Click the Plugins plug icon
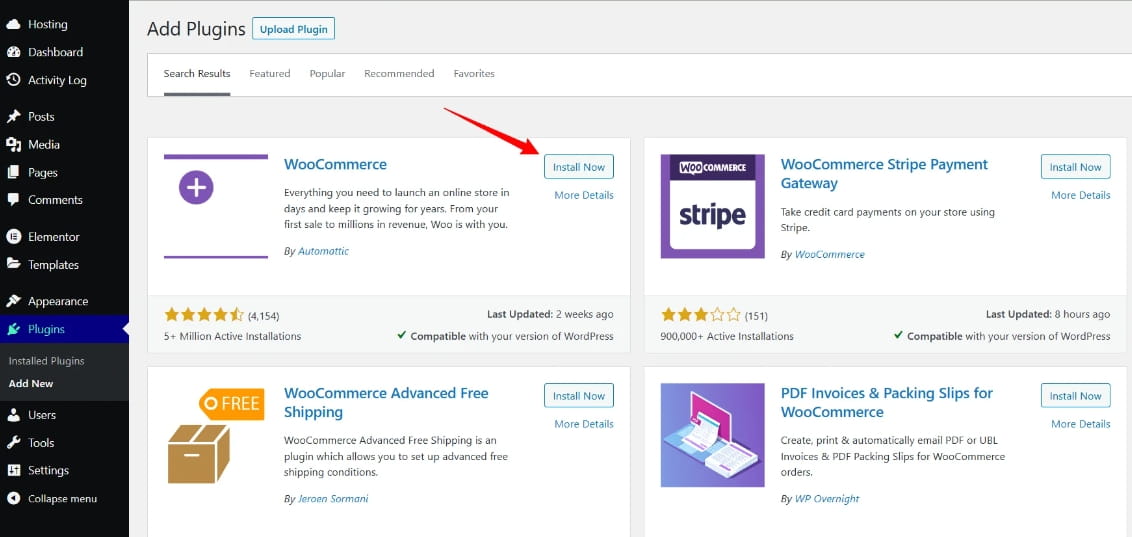1132x537 pixels. click(x=13, y=329)
